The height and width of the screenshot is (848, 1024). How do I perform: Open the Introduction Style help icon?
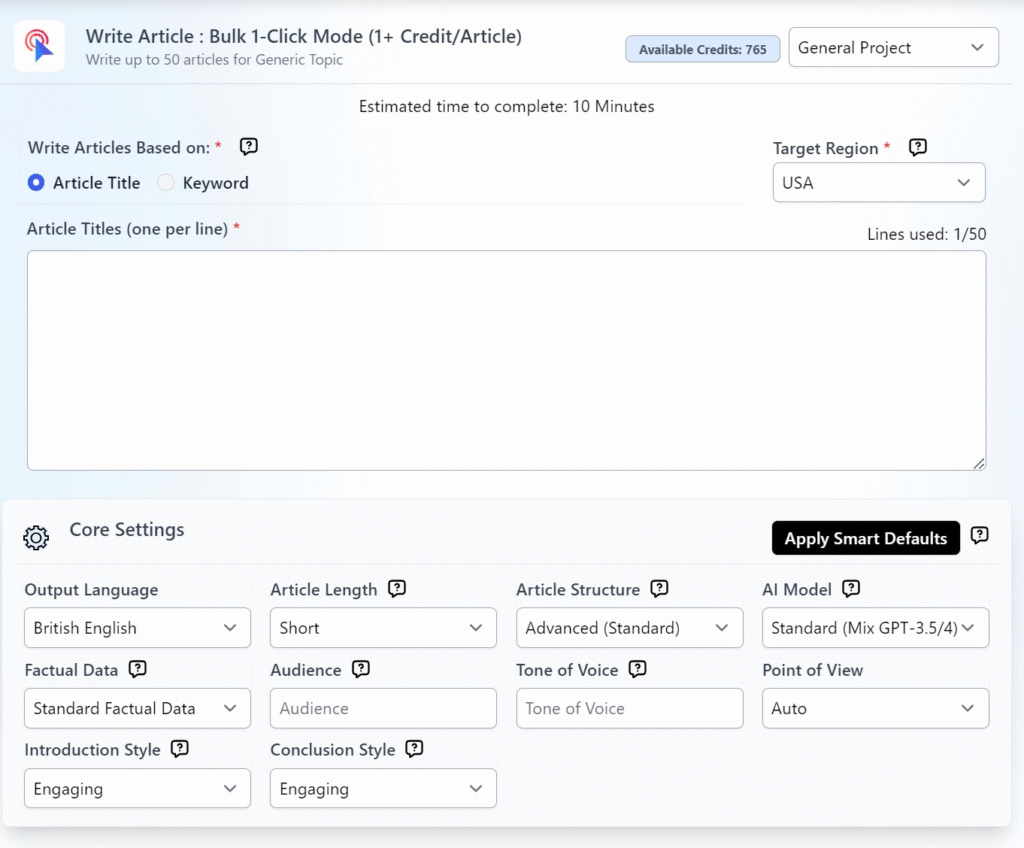(x=180, y=749)
